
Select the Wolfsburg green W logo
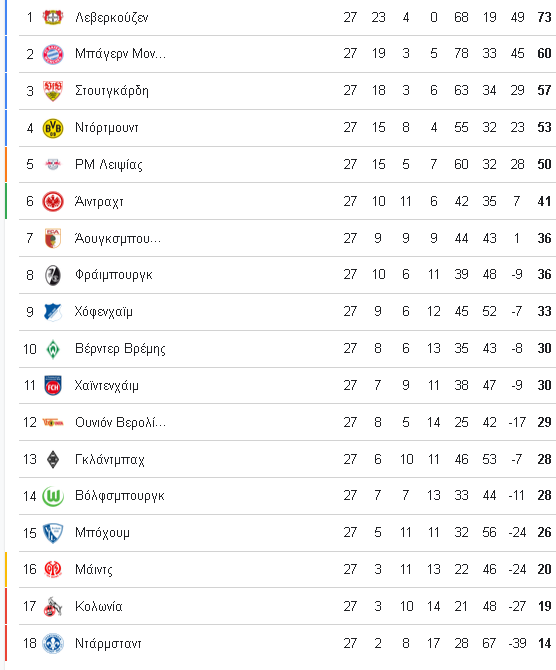53,496
